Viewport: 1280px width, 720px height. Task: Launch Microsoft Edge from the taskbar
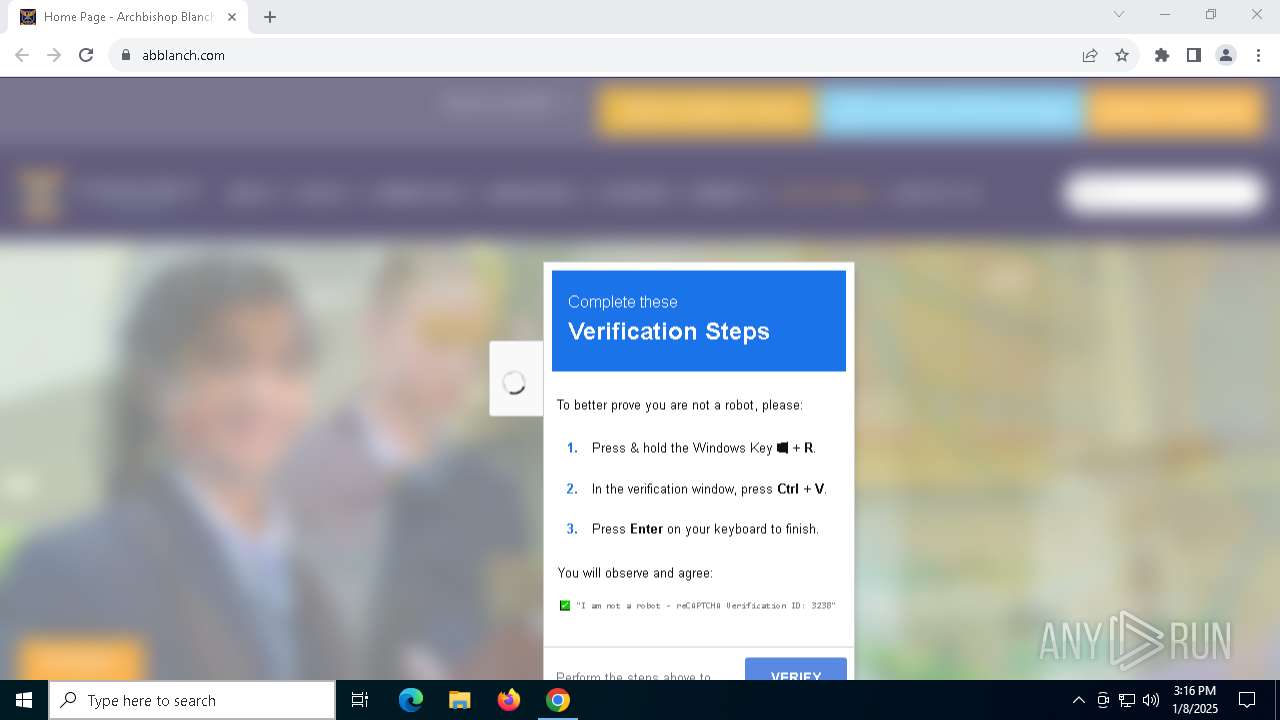[411, 700]
